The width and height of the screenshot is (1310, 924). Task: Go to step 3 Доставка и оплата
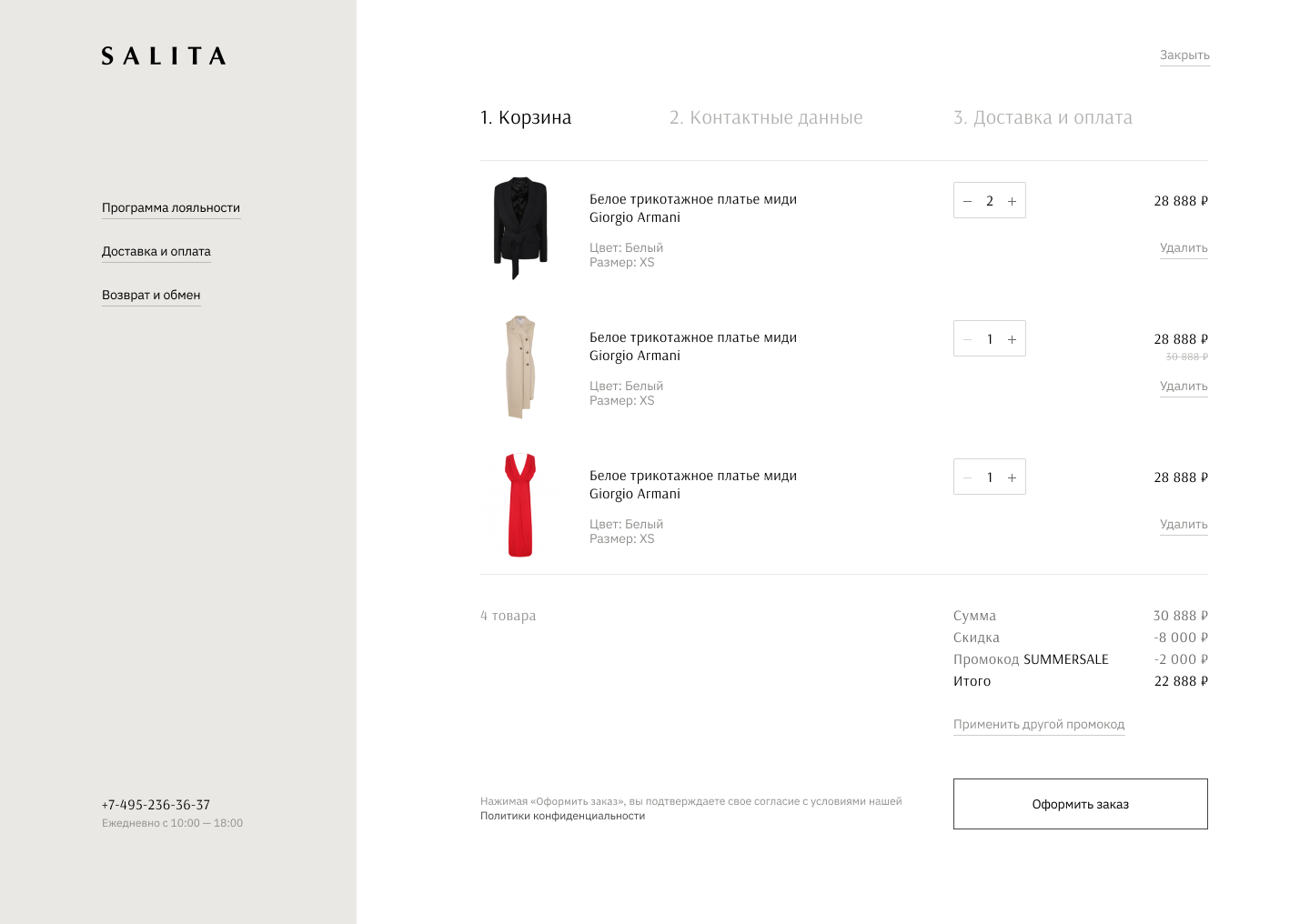[1043, 117]
